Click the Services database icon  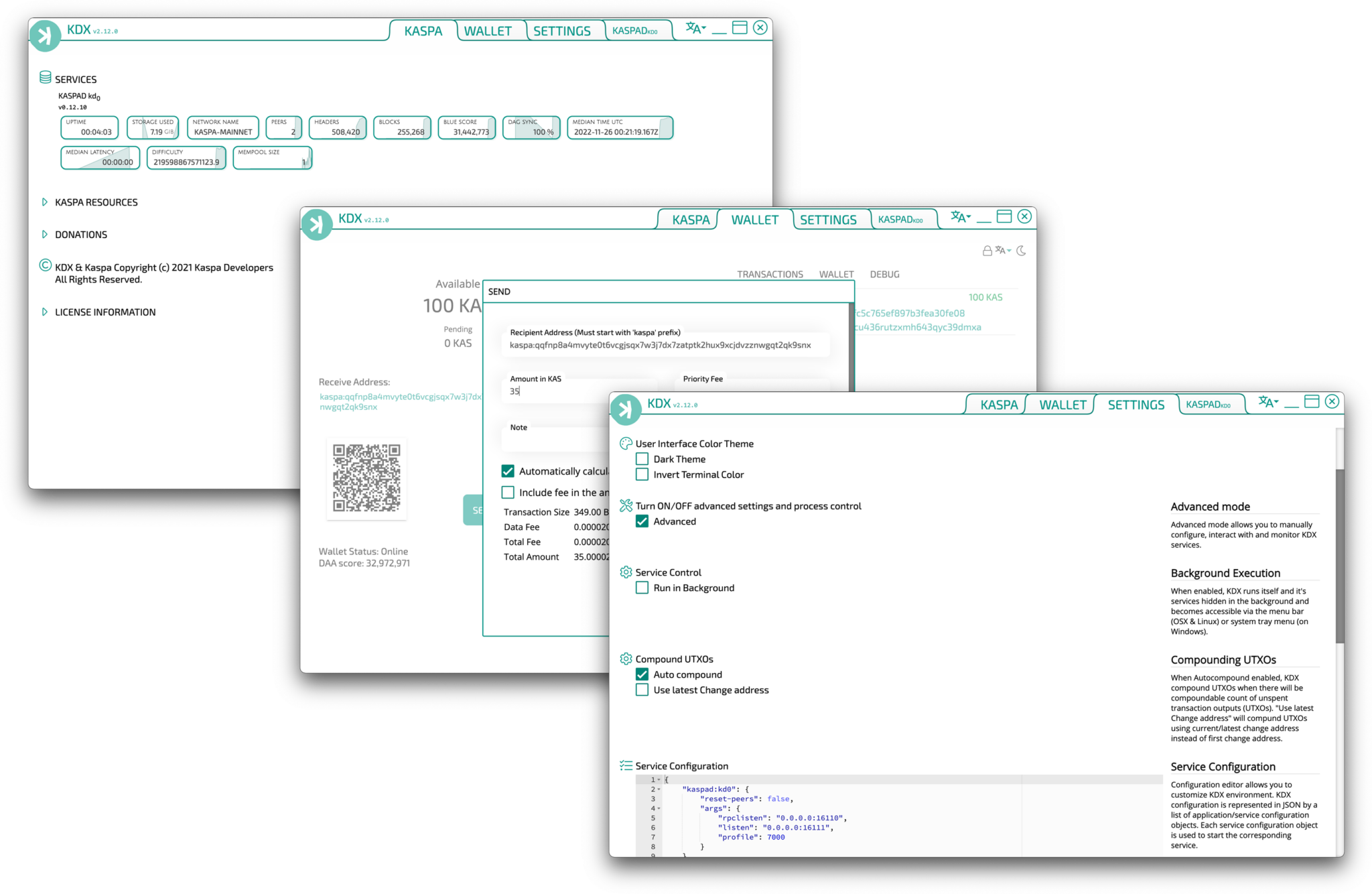pos(46,78)
